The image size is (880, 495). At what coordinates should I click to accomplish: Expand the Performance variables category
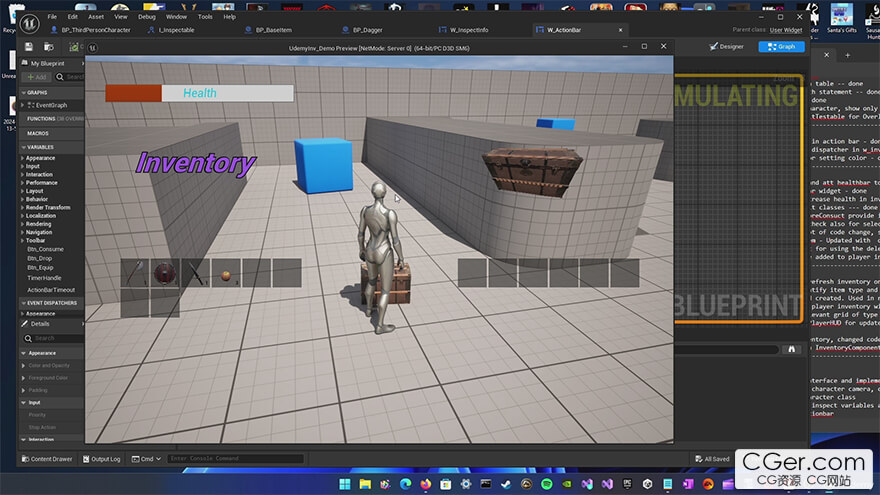point(22,183)
